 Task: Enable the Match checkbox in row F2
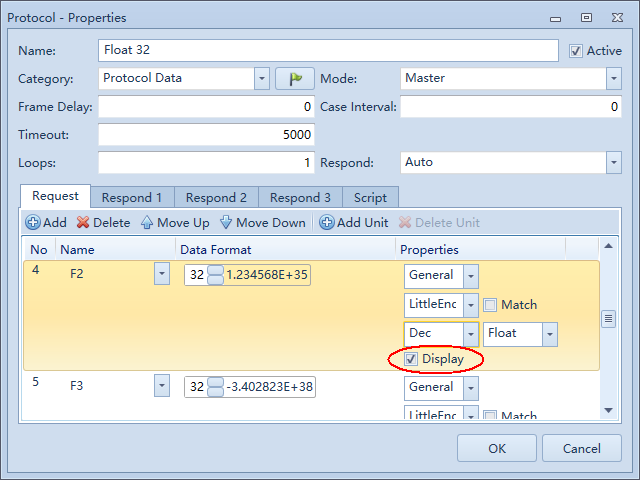tap(490, 305)
